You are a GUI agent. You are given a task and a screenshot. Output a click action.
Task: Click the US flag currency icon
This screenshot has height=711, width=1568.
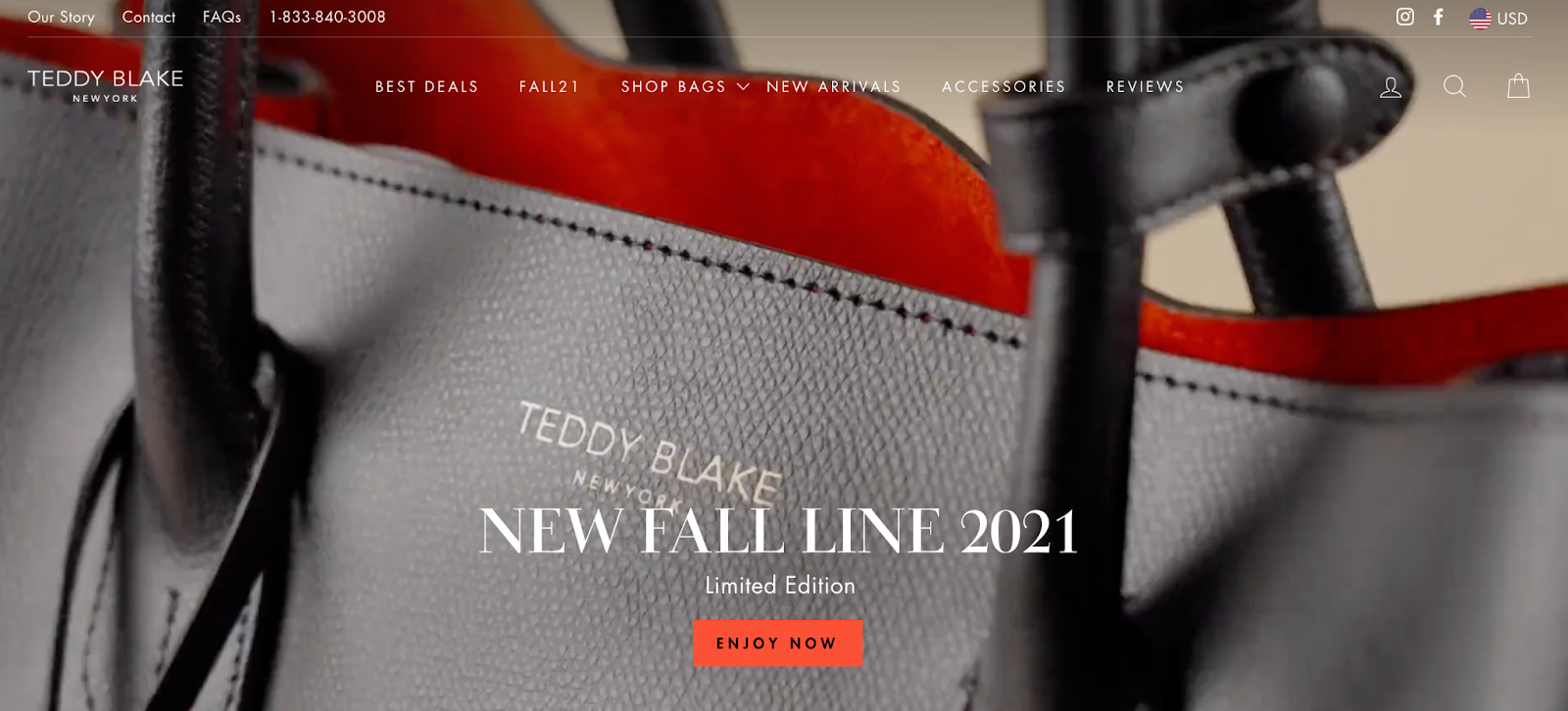click(x=1480, y=18)
